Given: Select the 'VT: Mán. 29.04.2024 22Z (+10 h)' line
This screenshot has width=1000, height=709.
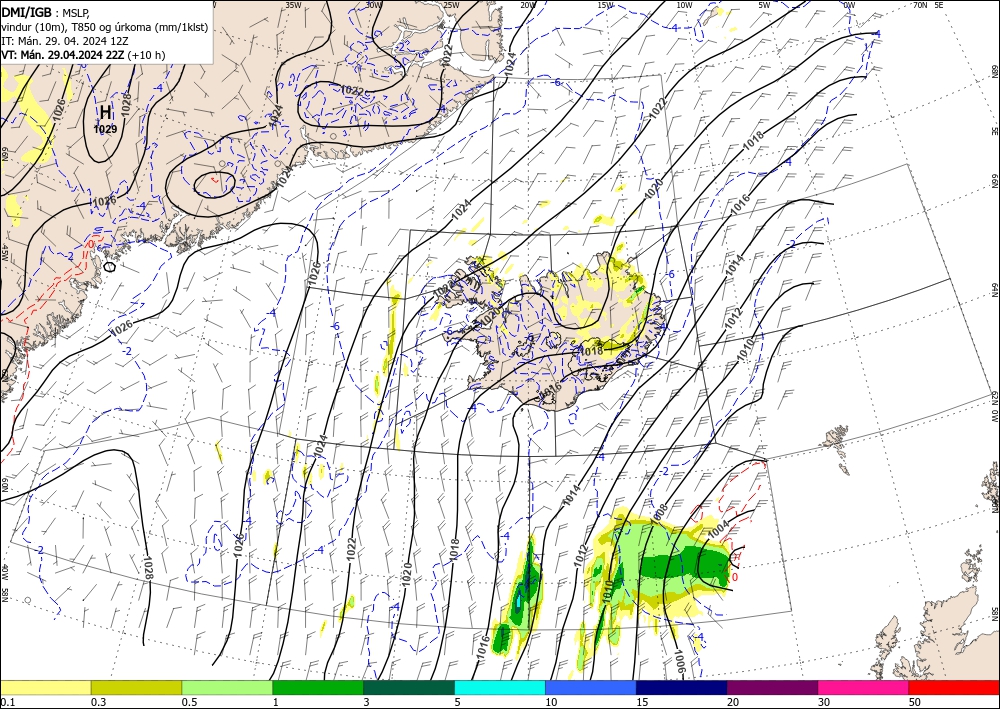Looking at the screenshot, I should pyautogui.click(x=83, y=55).
